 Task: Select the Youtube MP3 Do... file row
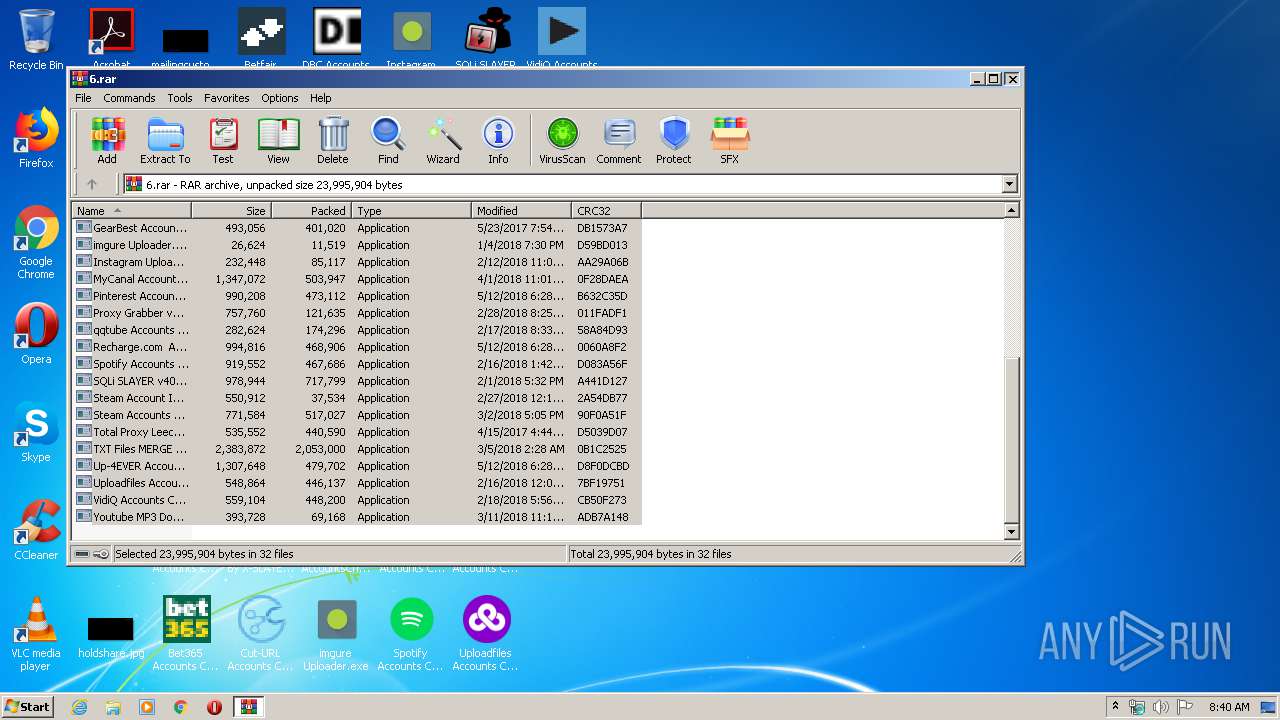357,517
